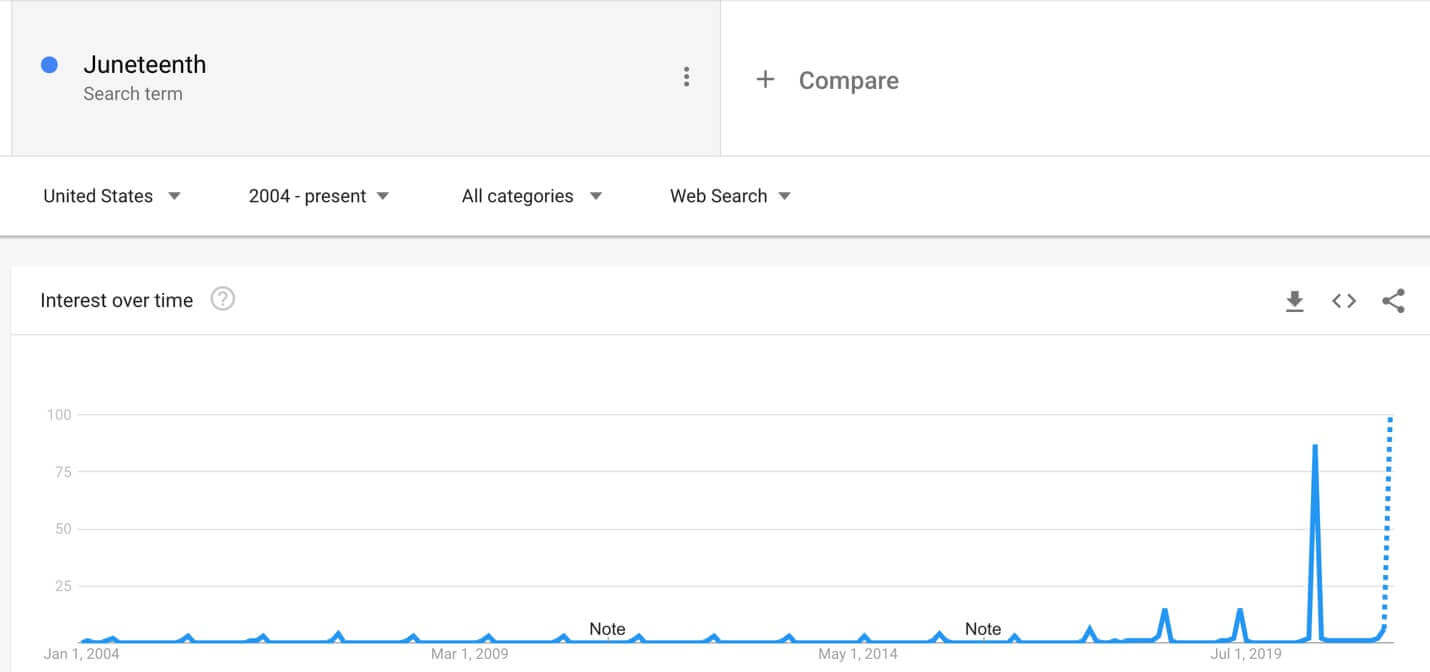Open the Juneteenth term three-dot menu
Screen dimensions: 1430x672
point(686,77)
